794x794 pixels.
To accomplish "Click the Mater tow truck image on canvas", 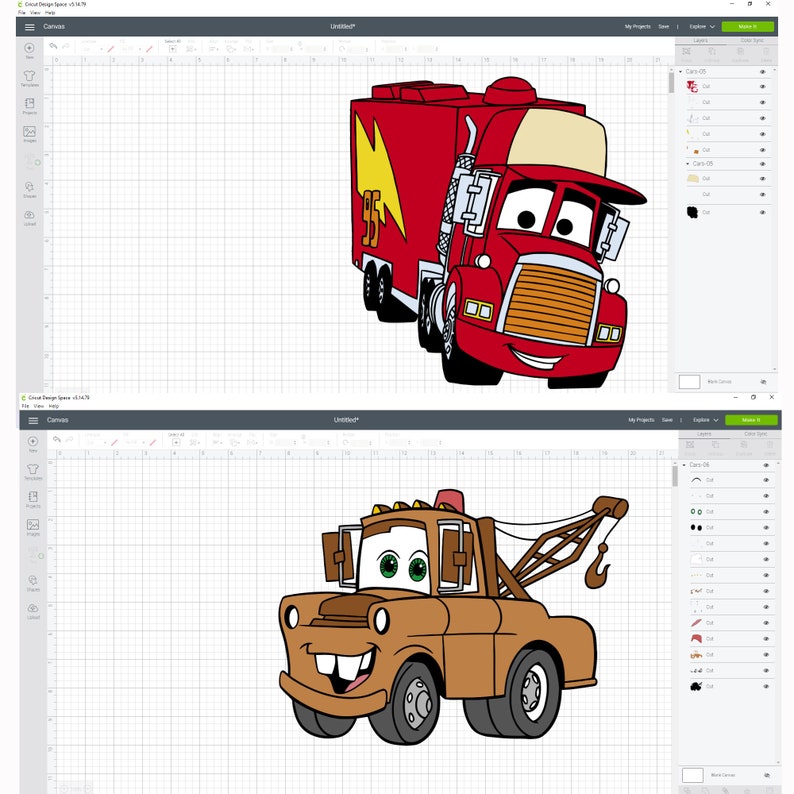I will pos(453,617).
